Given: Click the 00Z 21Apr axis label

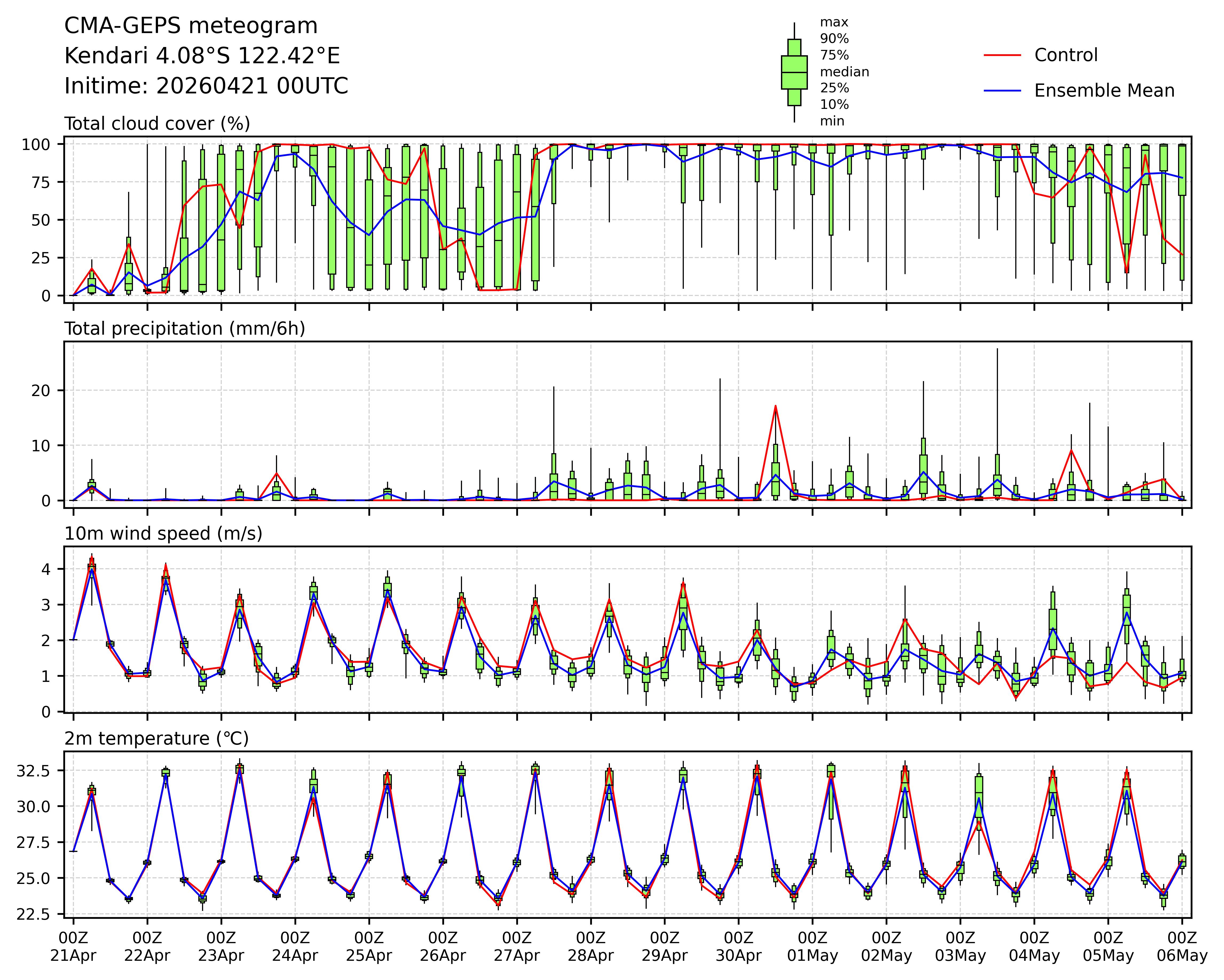Looking at the screenshot, I should pos(73,946).
